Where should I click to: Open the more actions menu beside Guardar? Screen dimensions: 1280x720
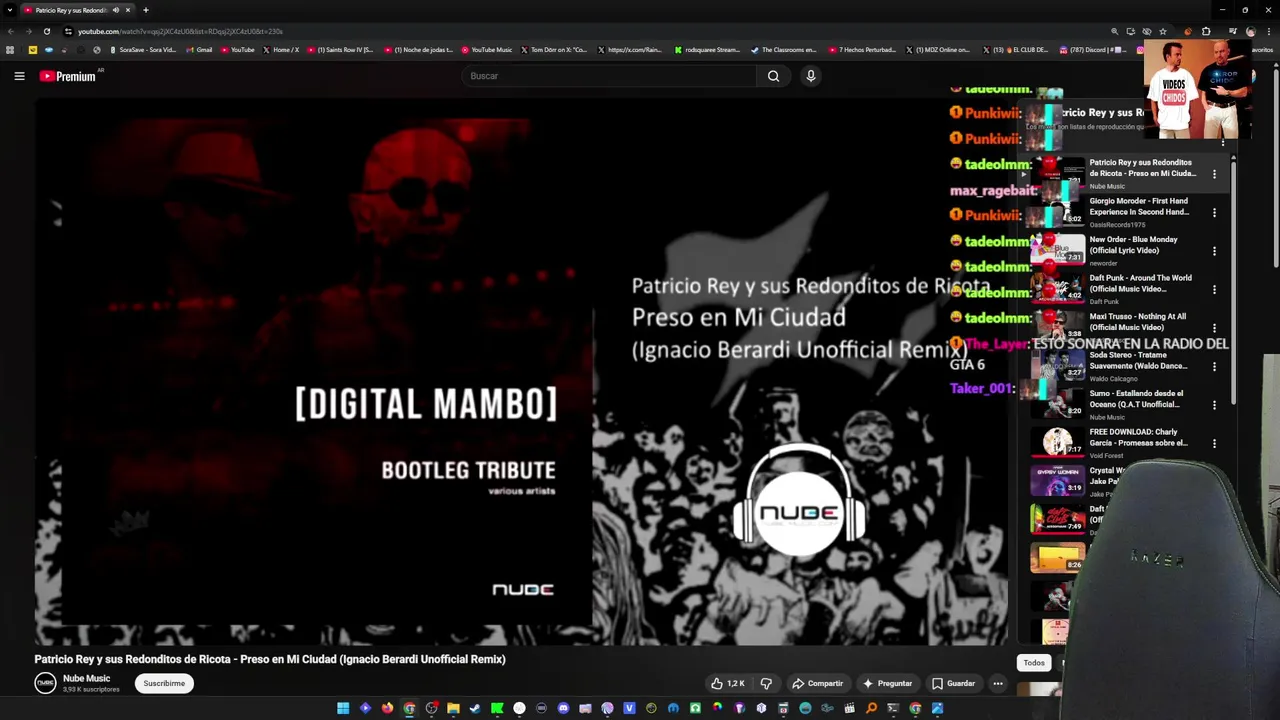997,683
